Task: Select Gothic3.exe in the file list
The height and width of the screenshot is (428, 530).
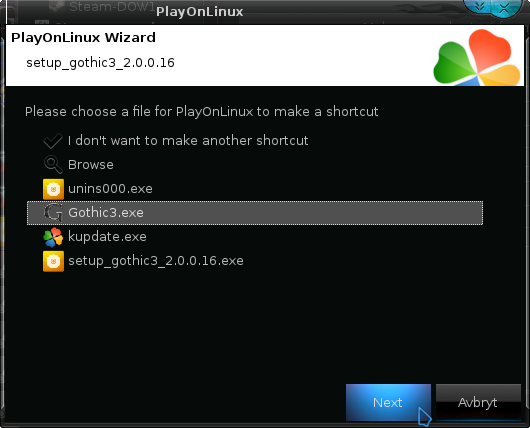Action: [255, 213]
